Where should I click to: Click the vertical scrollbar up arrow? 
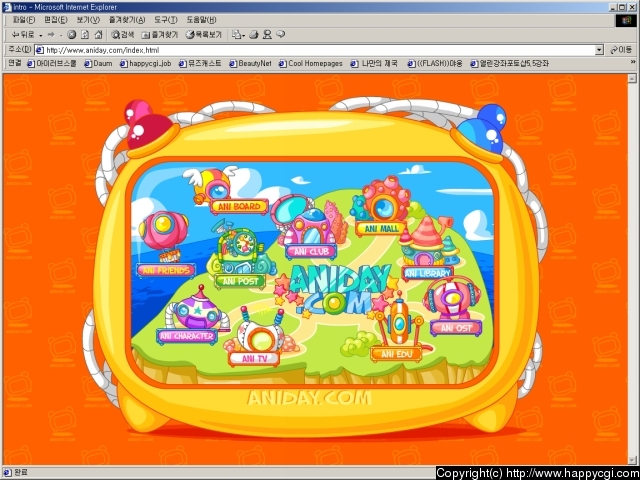point(632,78)
